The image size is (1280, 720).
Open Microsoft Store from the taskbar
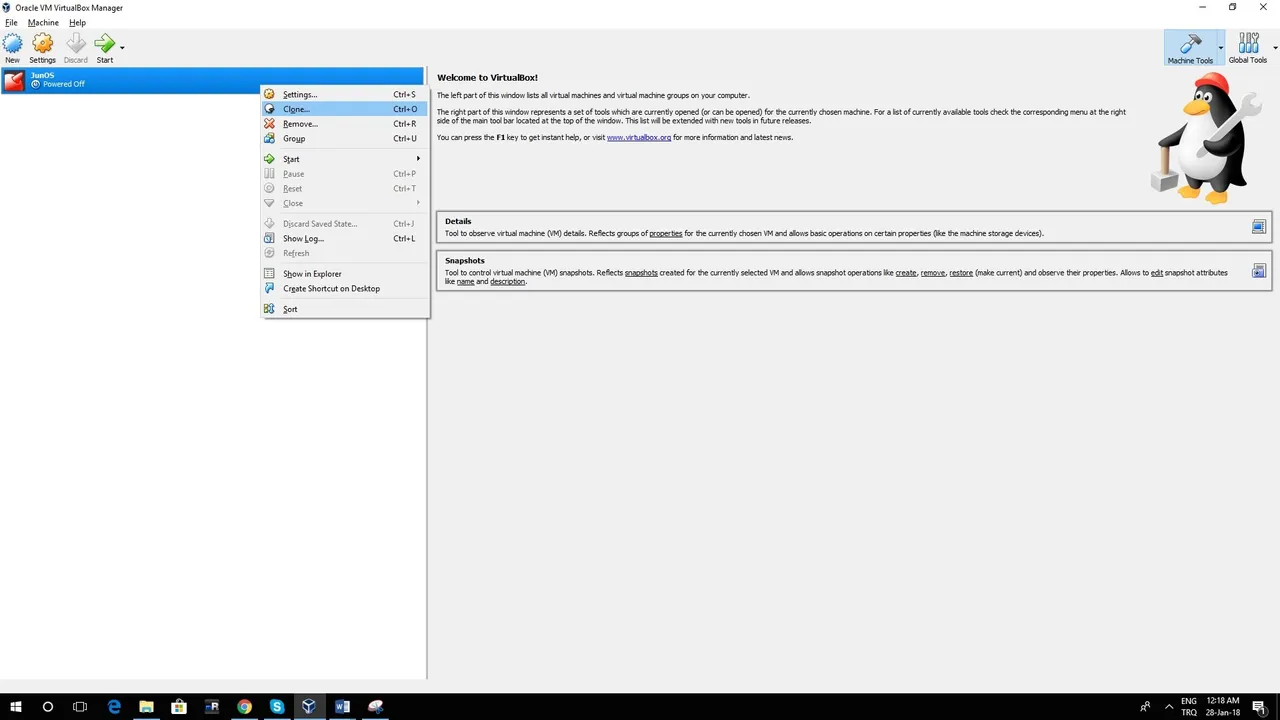click(x=179, y=706)
